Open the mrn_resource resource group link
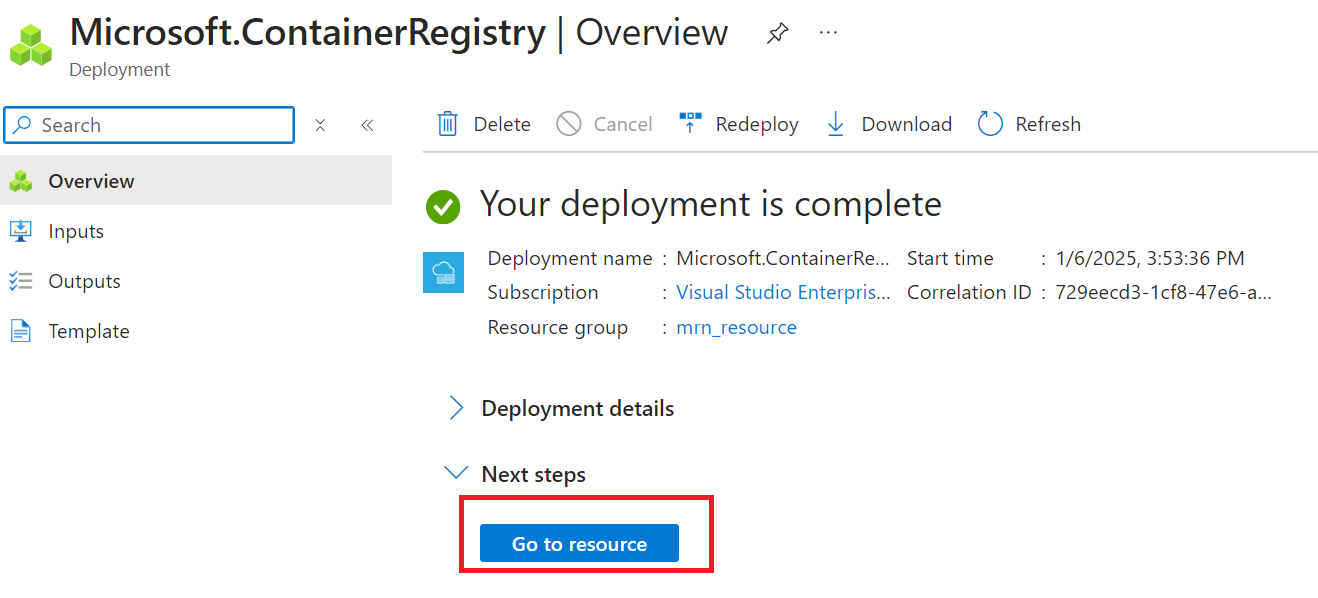Image resolution: width=1318 pixels, height=598 pixels. point(736,327)
